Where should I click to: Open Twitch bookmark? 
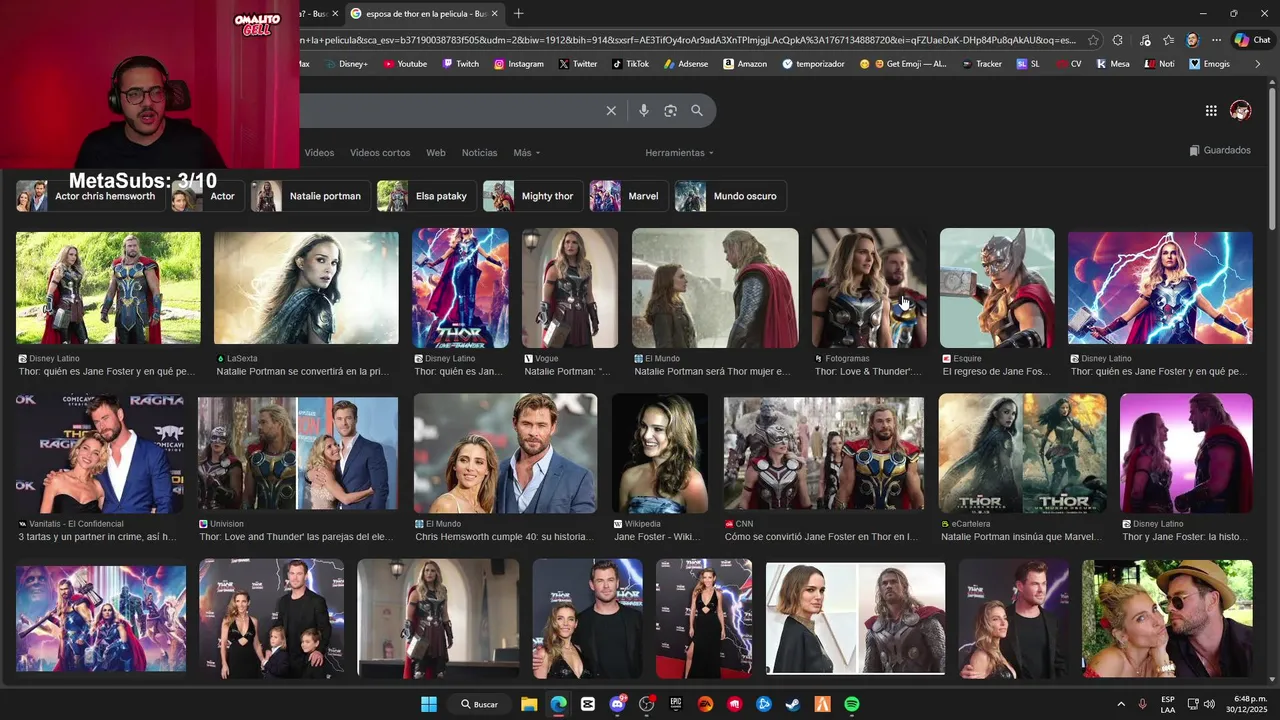click(460, 64)
